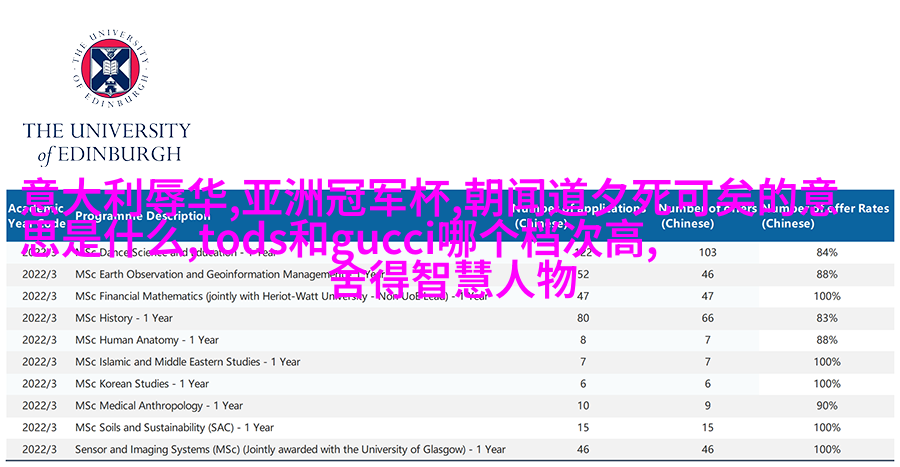This screenshot has width=900, height=467.
Task: Click the 'Programme Description' column header
Action: [x=142, y=216]
